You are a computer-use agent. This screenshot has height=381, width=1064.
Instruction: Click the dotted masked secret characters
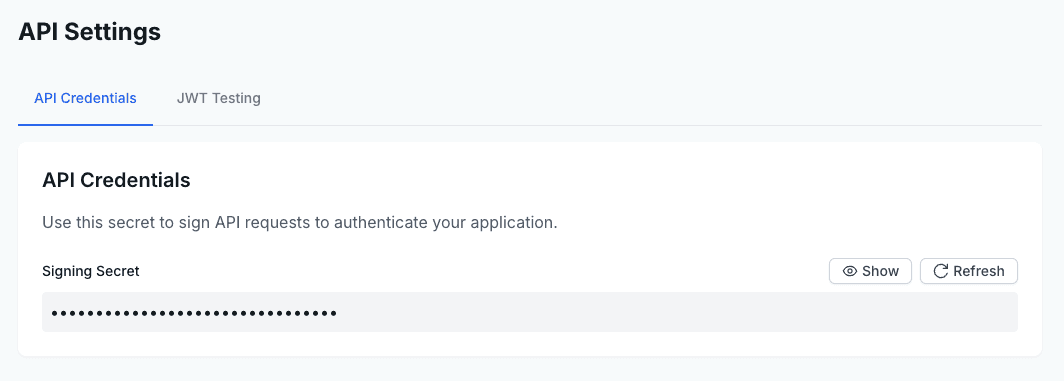[194, 313]
